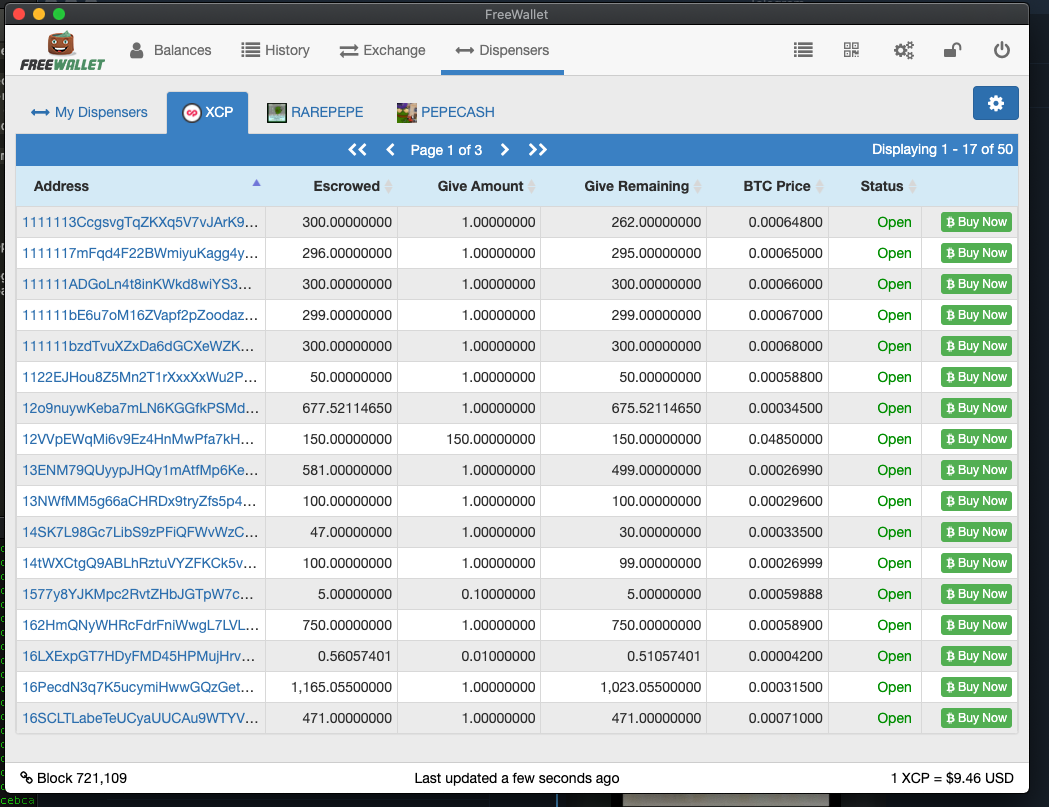The height and width of the screenshot is (807, 1049).
Task: Open the History tab
Action: tap(276, 50)
